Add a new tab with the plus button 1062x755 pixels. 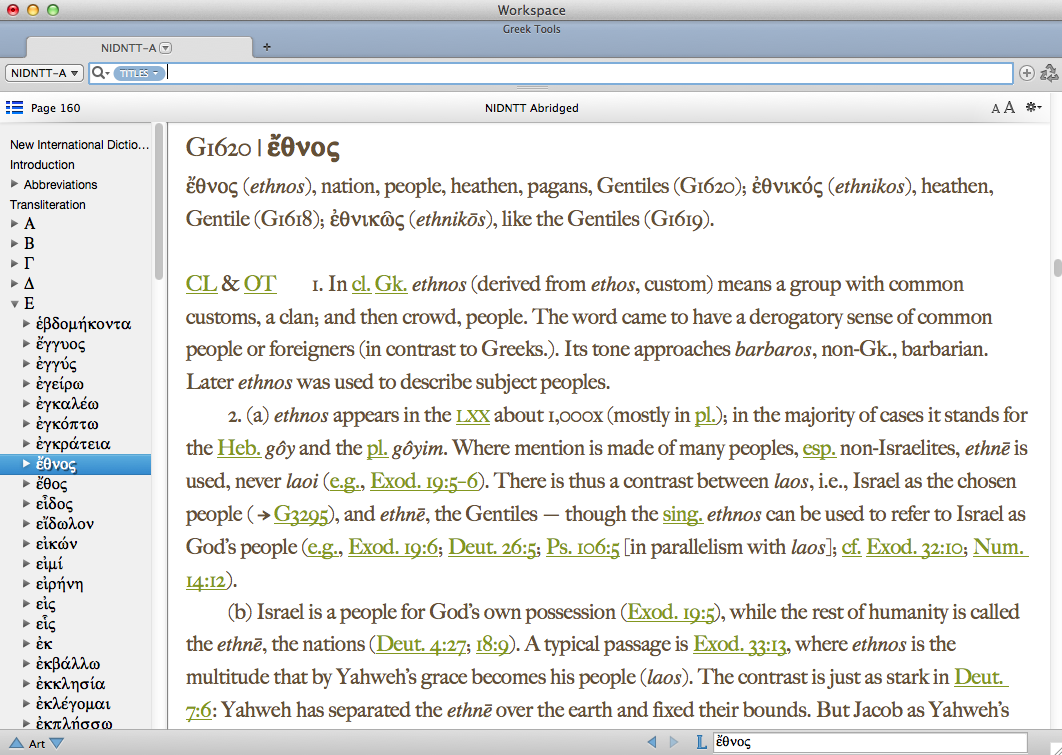click(267, 47)
